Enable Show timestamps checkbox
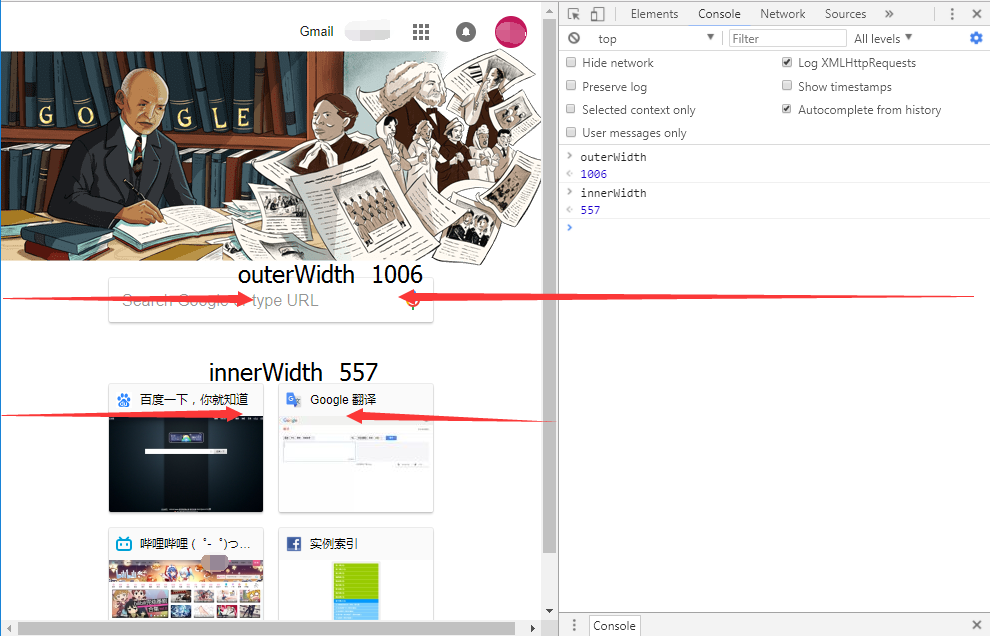Viewport: 990px width, 636px height. click(787, 85)
